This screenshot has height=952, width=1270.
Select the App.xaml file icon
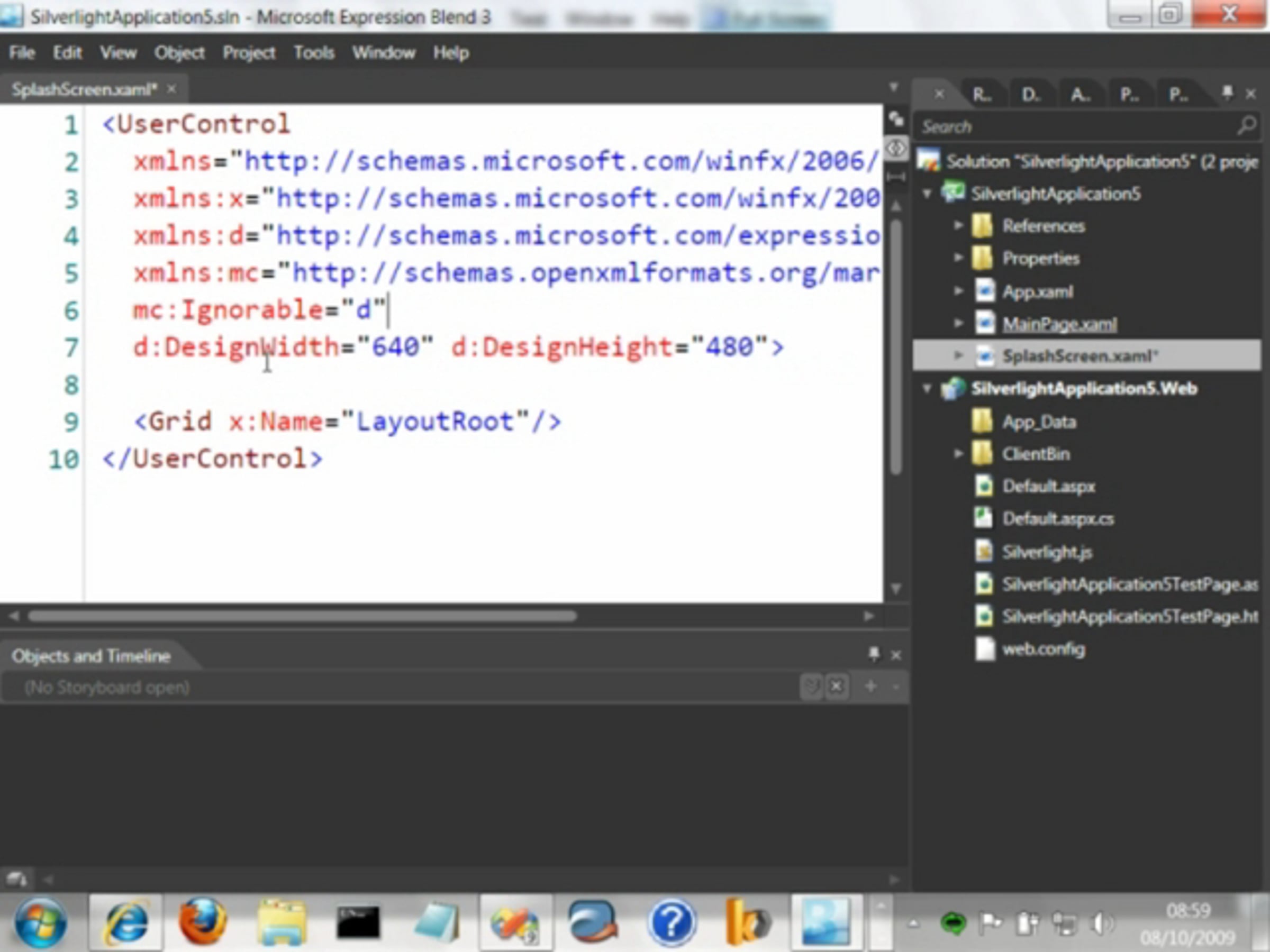tap(985, 291)
